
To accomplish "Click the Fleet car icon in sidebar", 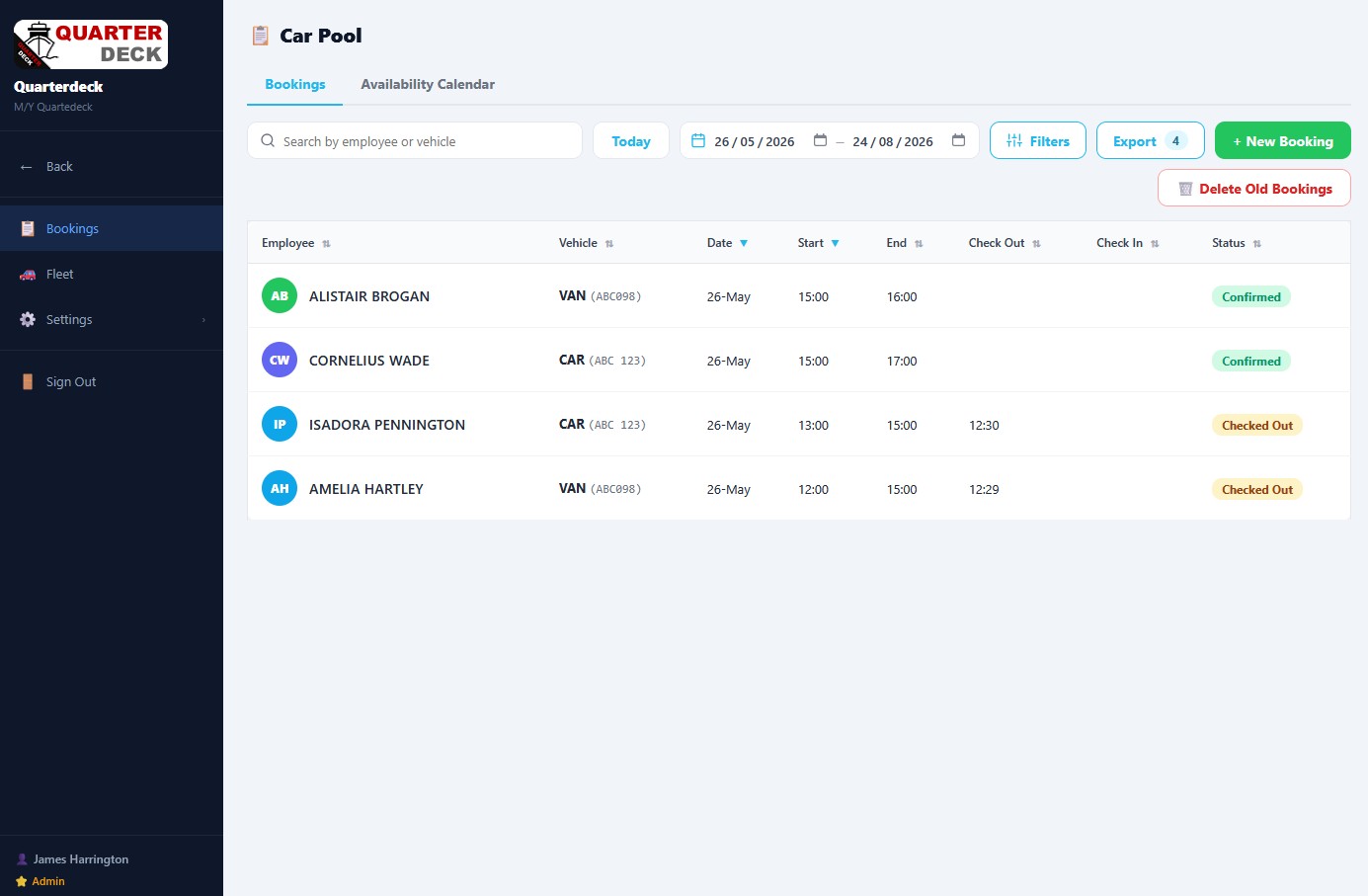I will [x=28, y=275].
